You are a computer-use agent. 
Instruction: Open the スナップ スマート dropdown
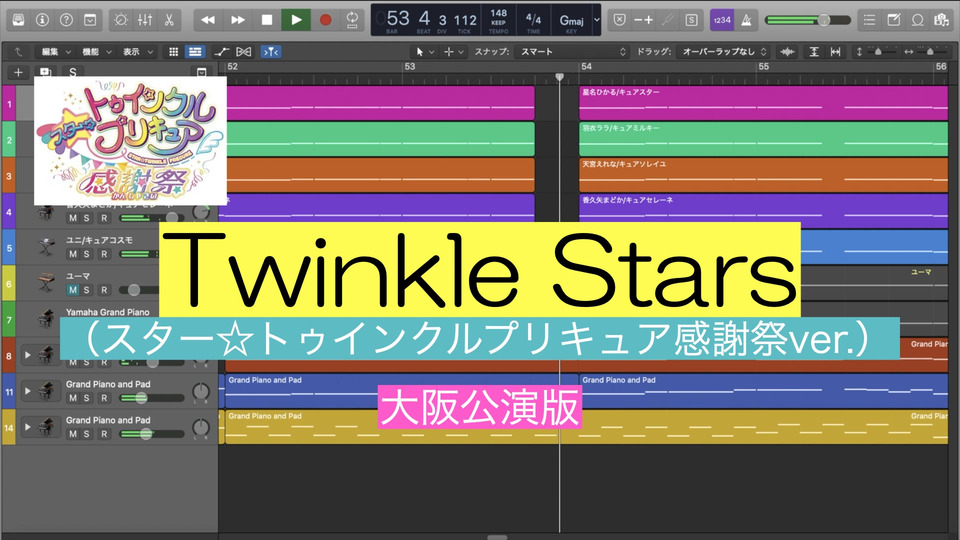coord(573,52)
